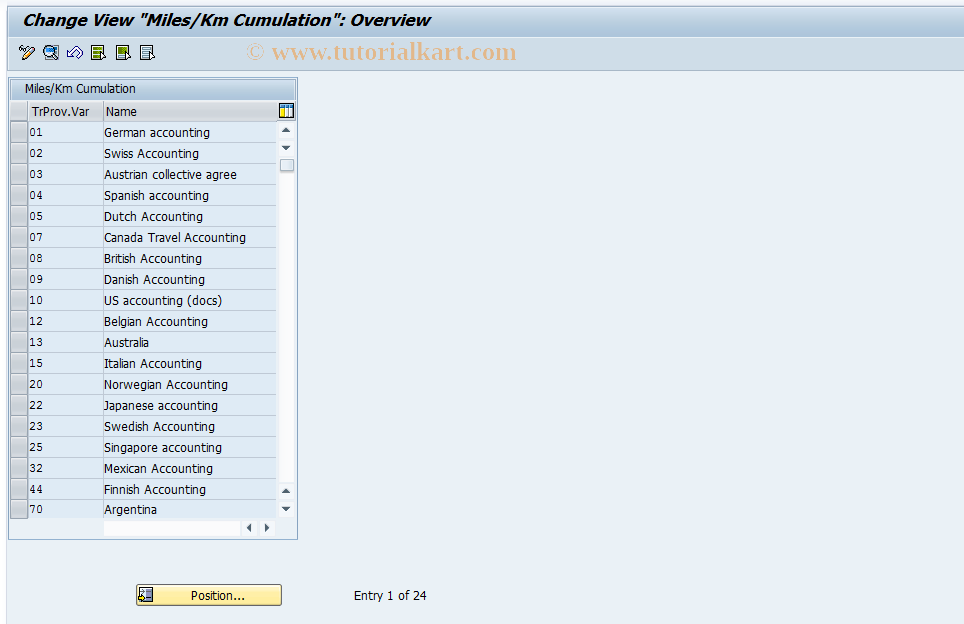This screenshot has width=964, height=624.
Task: Select row selector for Dutch Accounting
Action: point(19,216)
